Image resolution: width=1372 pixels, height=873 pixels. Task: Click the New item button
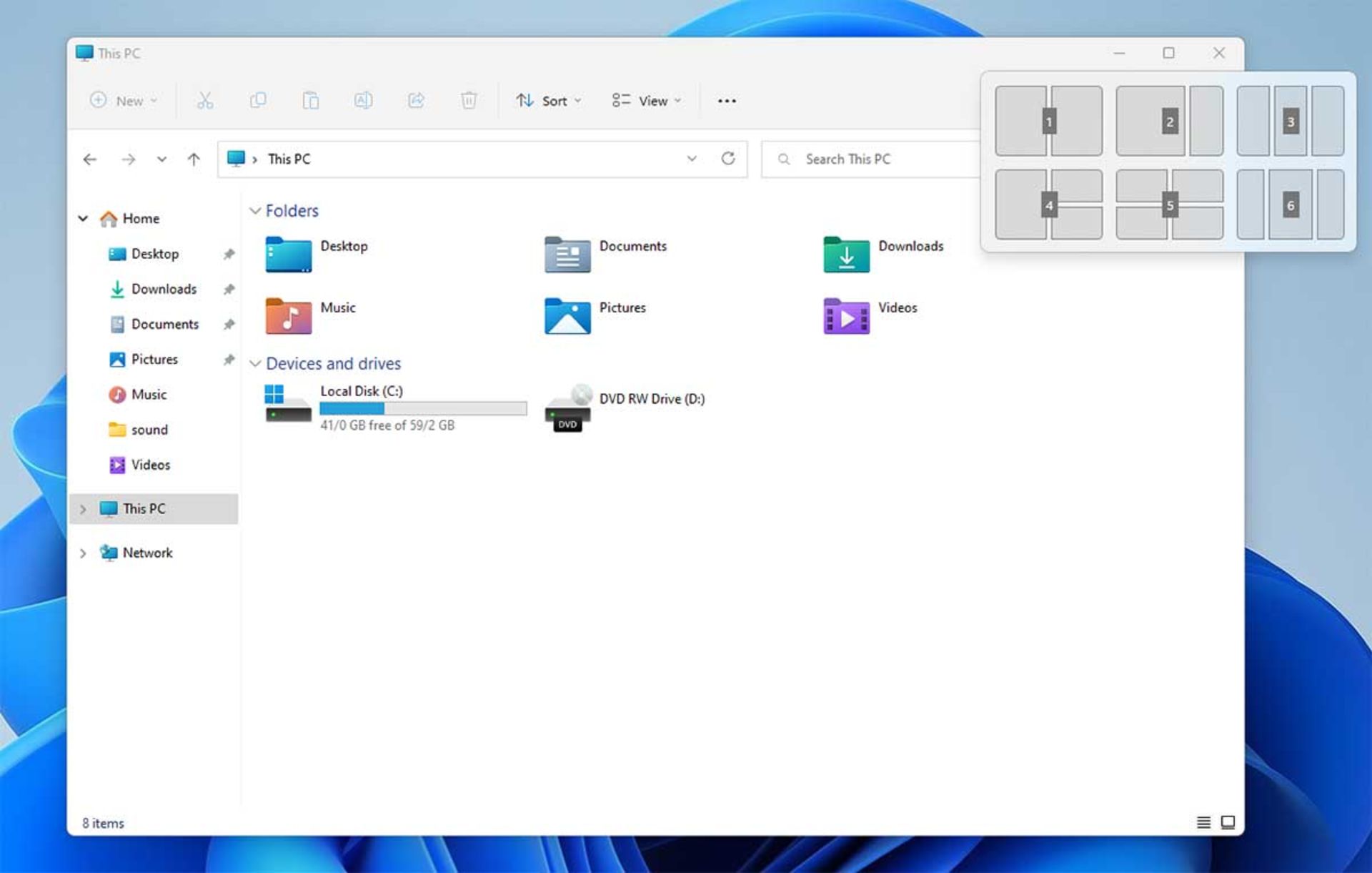pos(121,100)
